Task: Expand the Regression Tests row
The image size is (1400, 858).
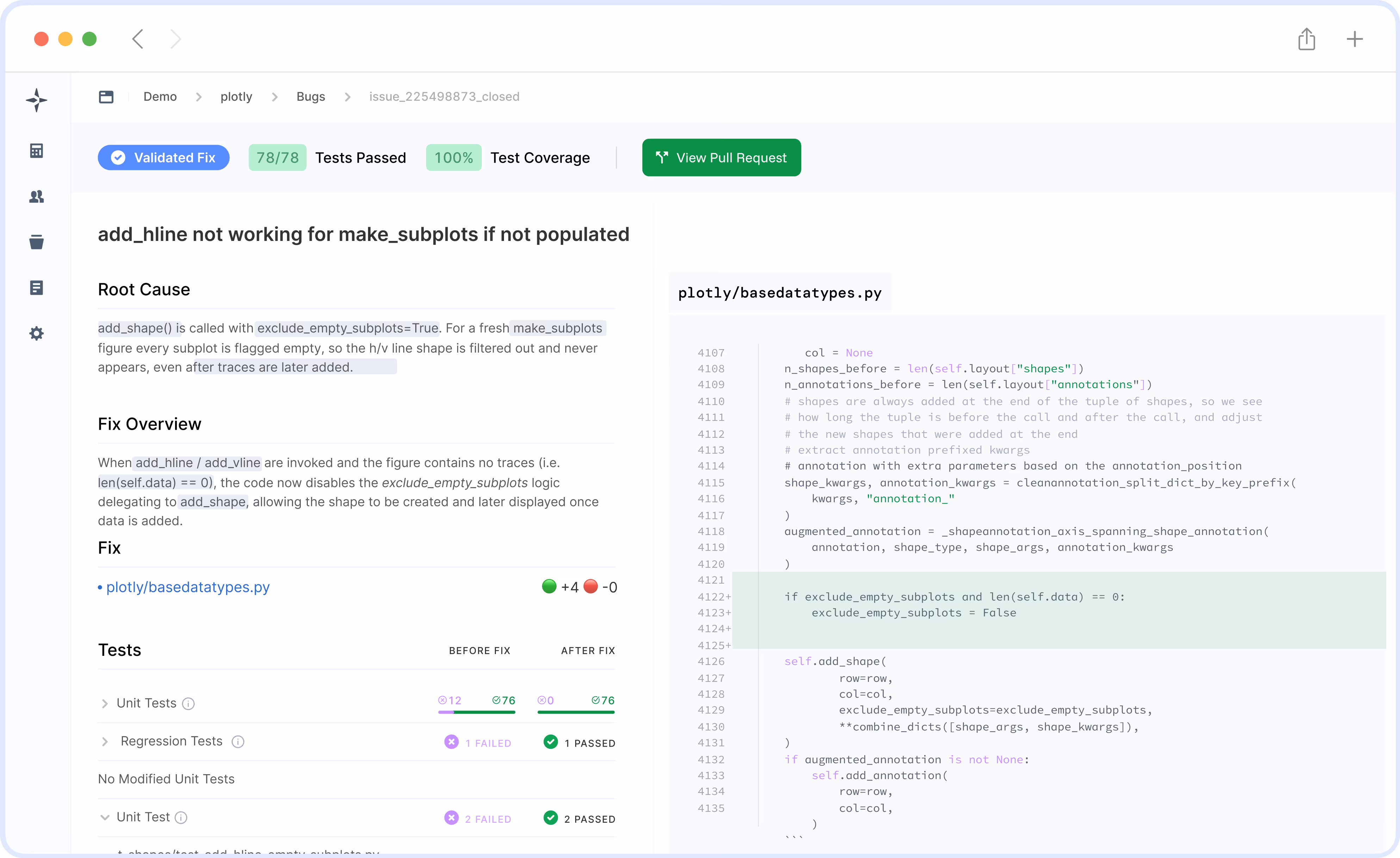Action: coord(105,741)
